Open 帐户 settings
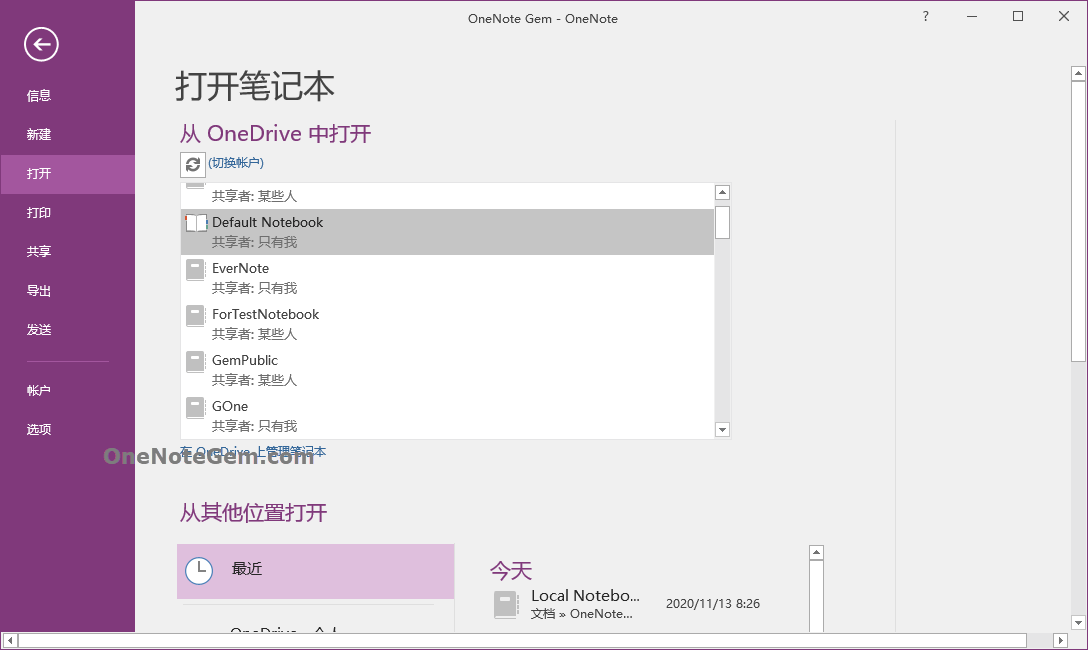Screen dimensions: 1088x650 (x=67, y=391)
